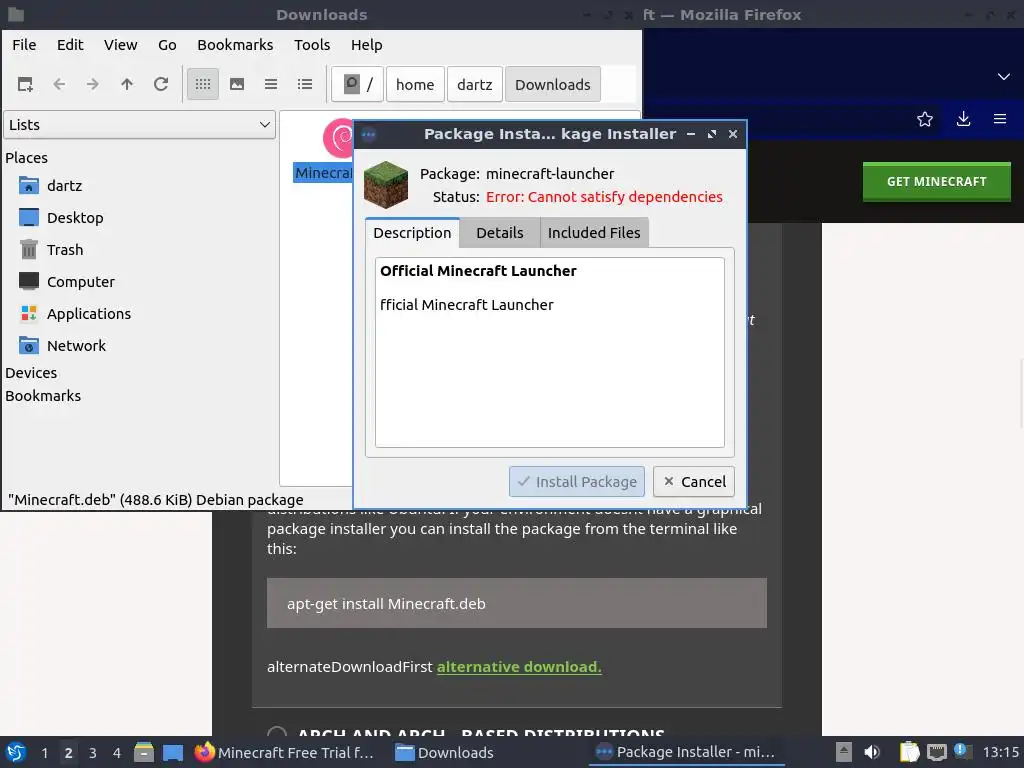Viewport: 1024px width, 768px height.
Task: Cancel the package installer
Action: tap(694, 482)
